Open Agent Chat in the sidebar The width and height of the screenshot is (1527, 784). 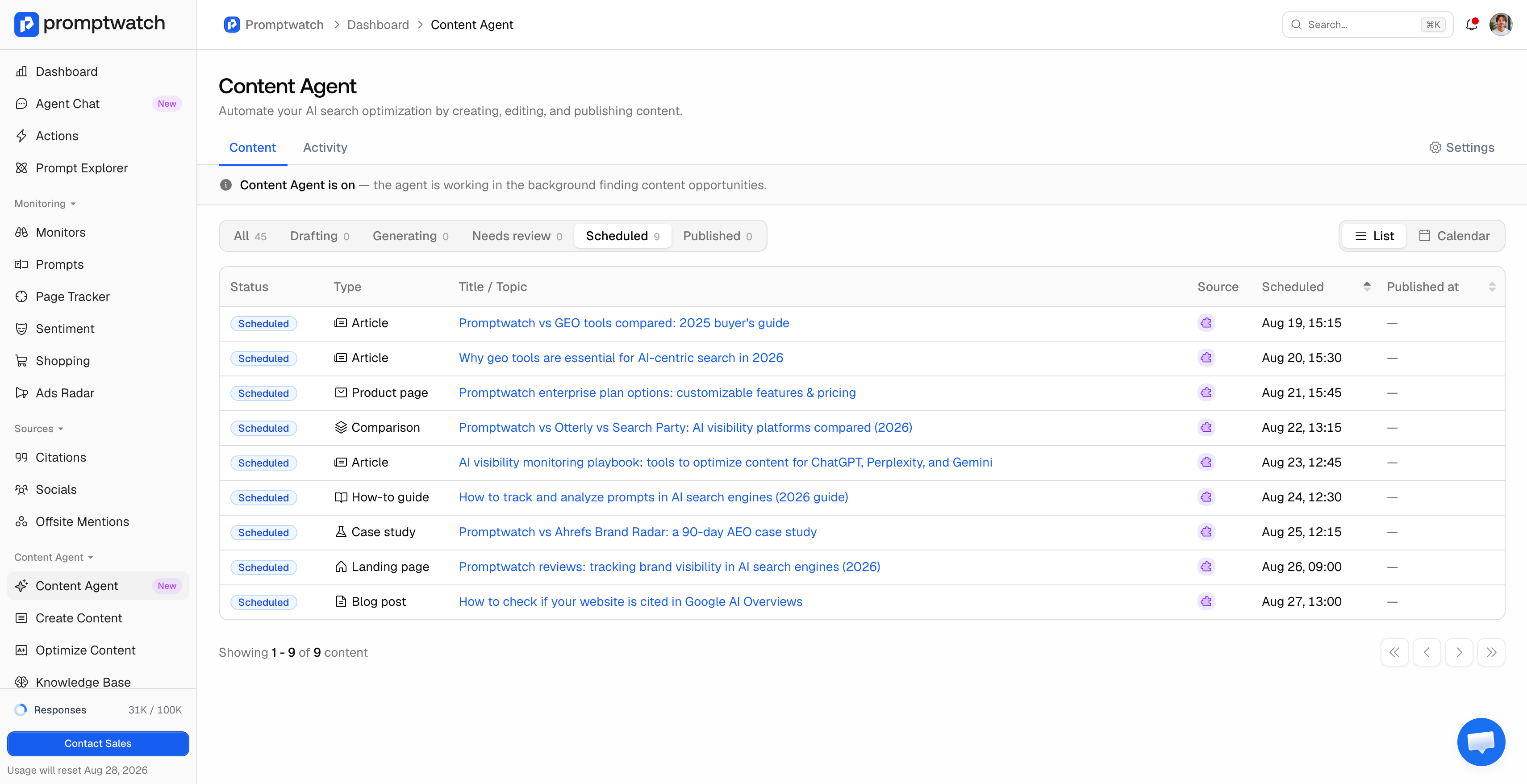98,104
